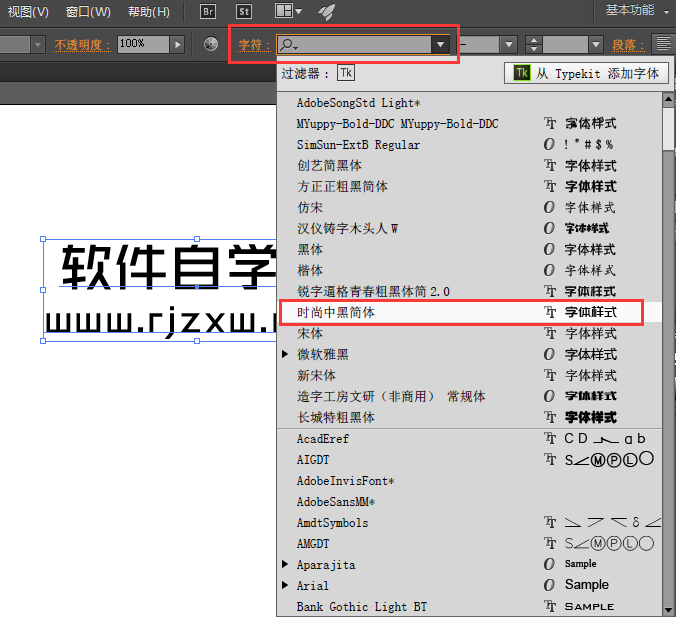Click the font size stepper arrows
This screenshot has height=617, width=676.
tap(534, 44)
